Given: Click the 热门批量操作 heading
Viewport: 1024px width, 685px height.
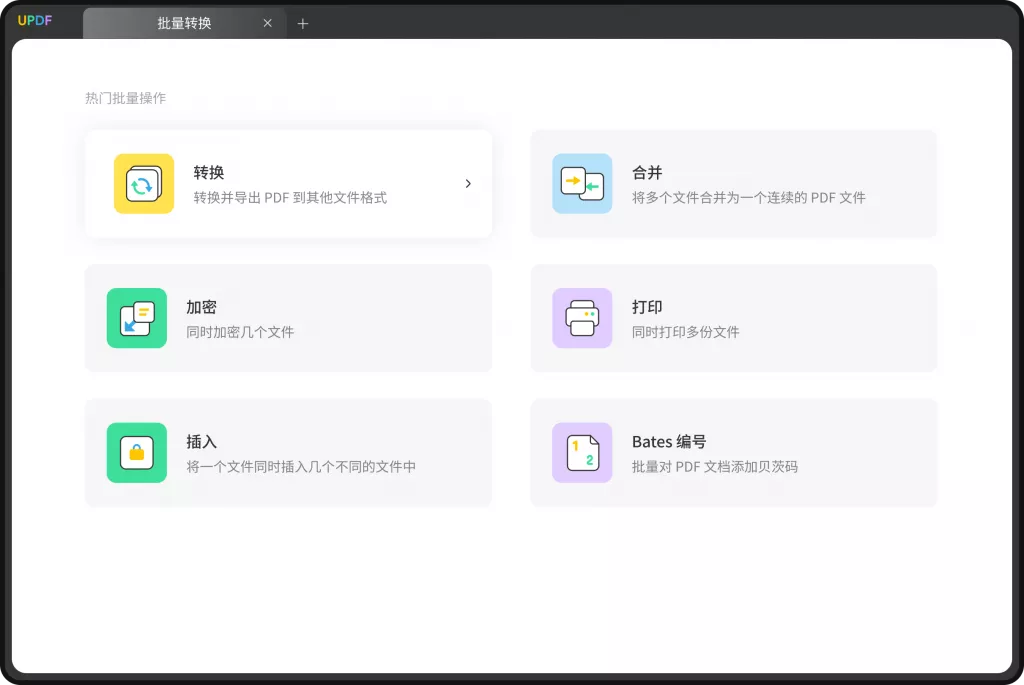Looking at the screenshot, I should tap(125, 98).
